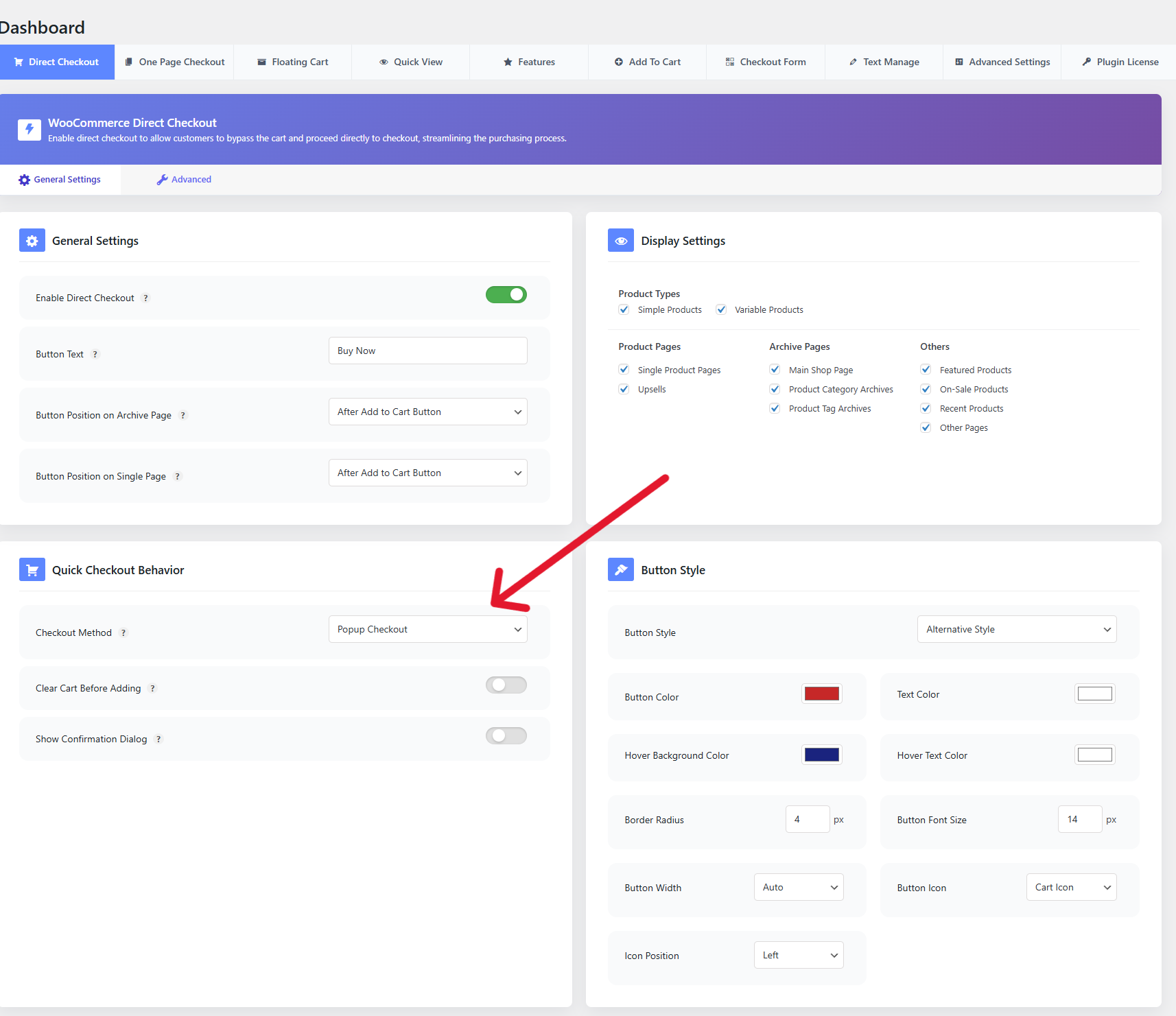Open Button Position on Archive Page dropdown

[x=428, y=412]
